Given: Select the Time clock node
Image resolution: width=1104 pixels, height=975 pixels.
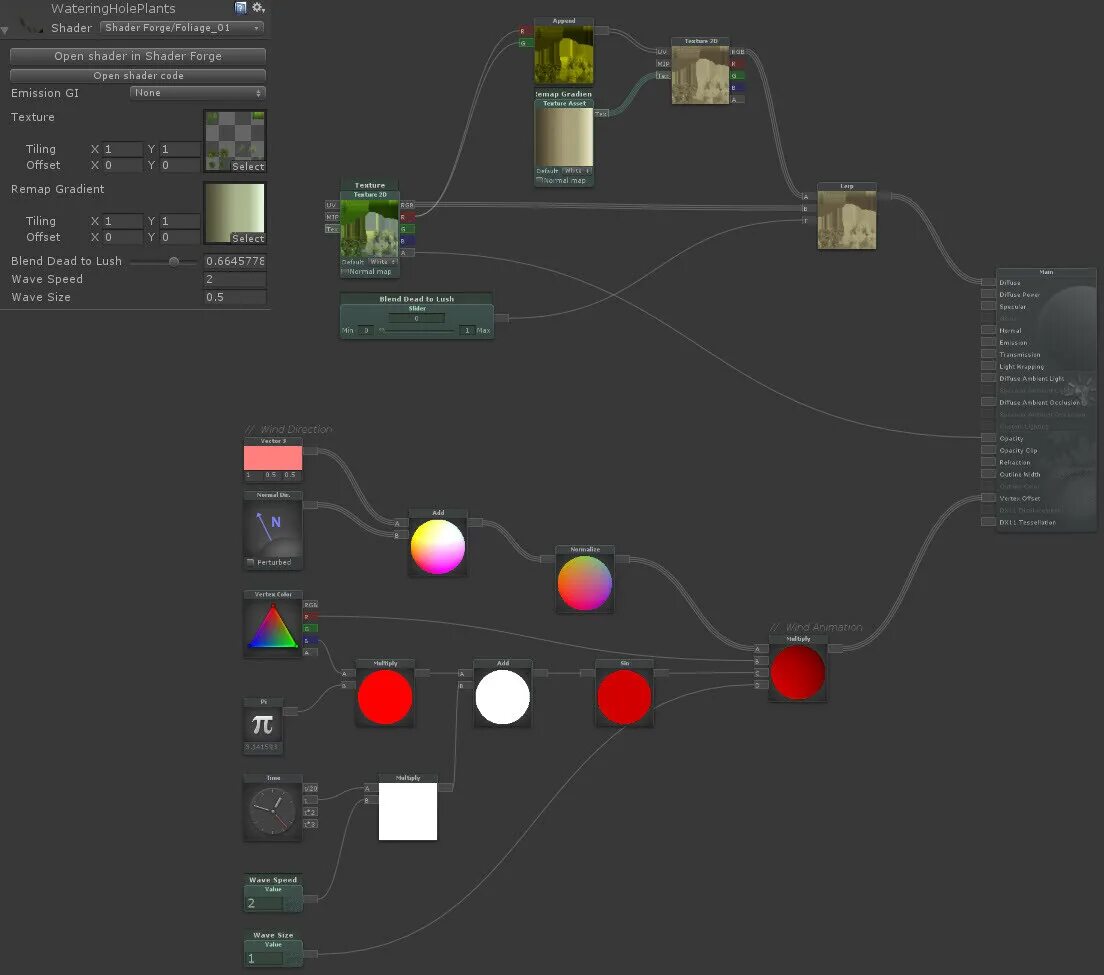Looking at the screenshot, I should [272, 810].
